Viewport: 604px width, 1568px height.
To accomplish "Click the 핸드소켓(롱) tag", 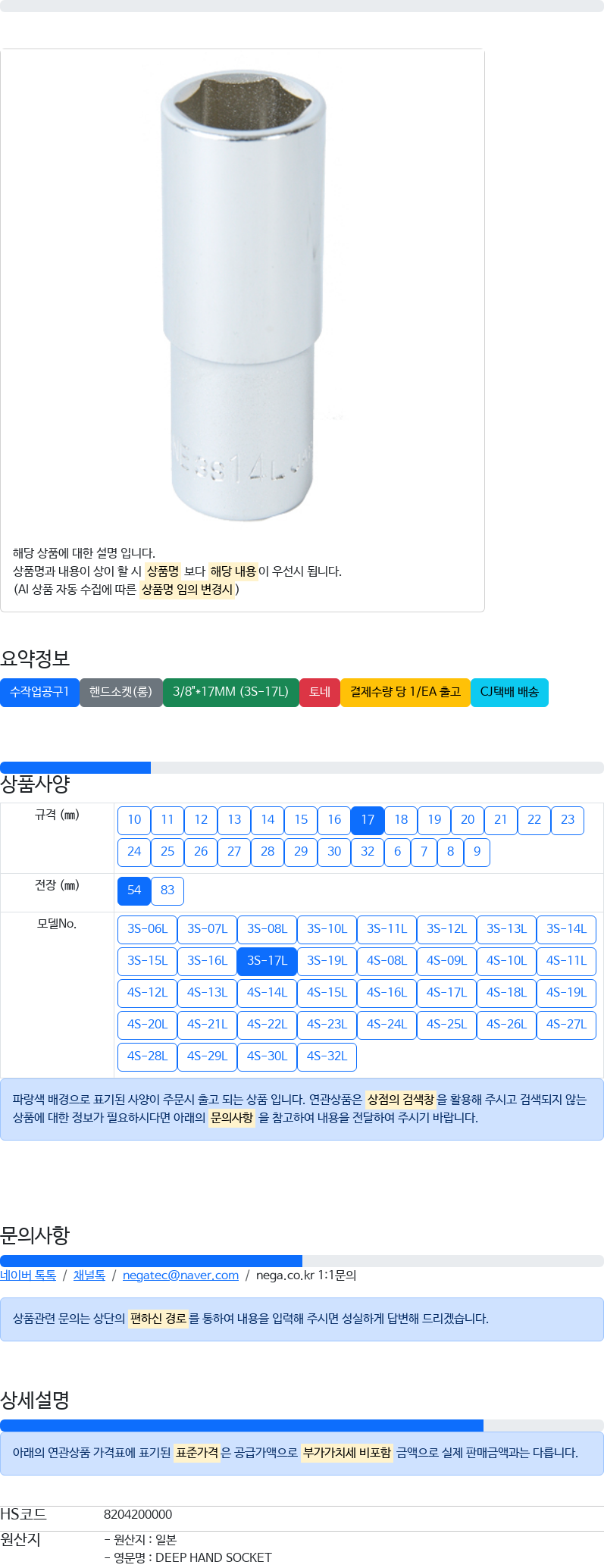I will click(121, 692).
